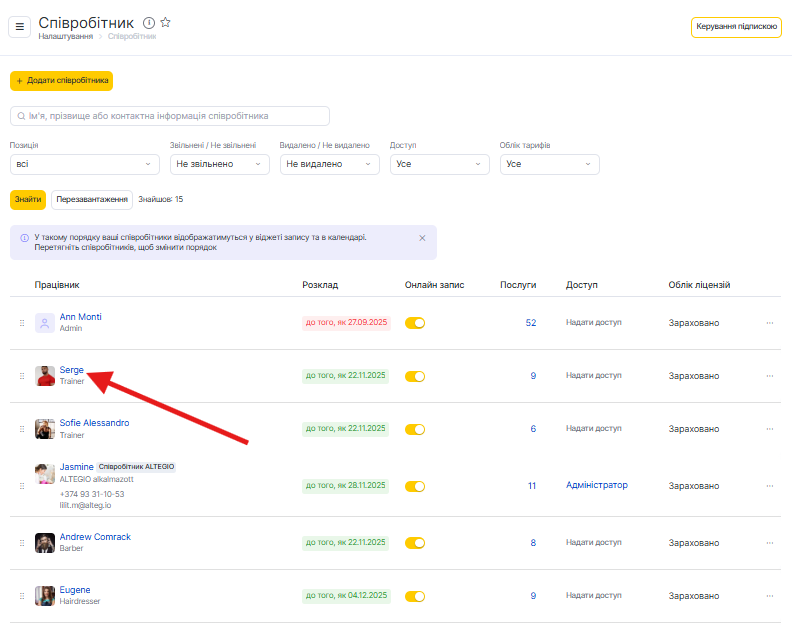Go to Налаштування breadcrumb

coord(66,37)
